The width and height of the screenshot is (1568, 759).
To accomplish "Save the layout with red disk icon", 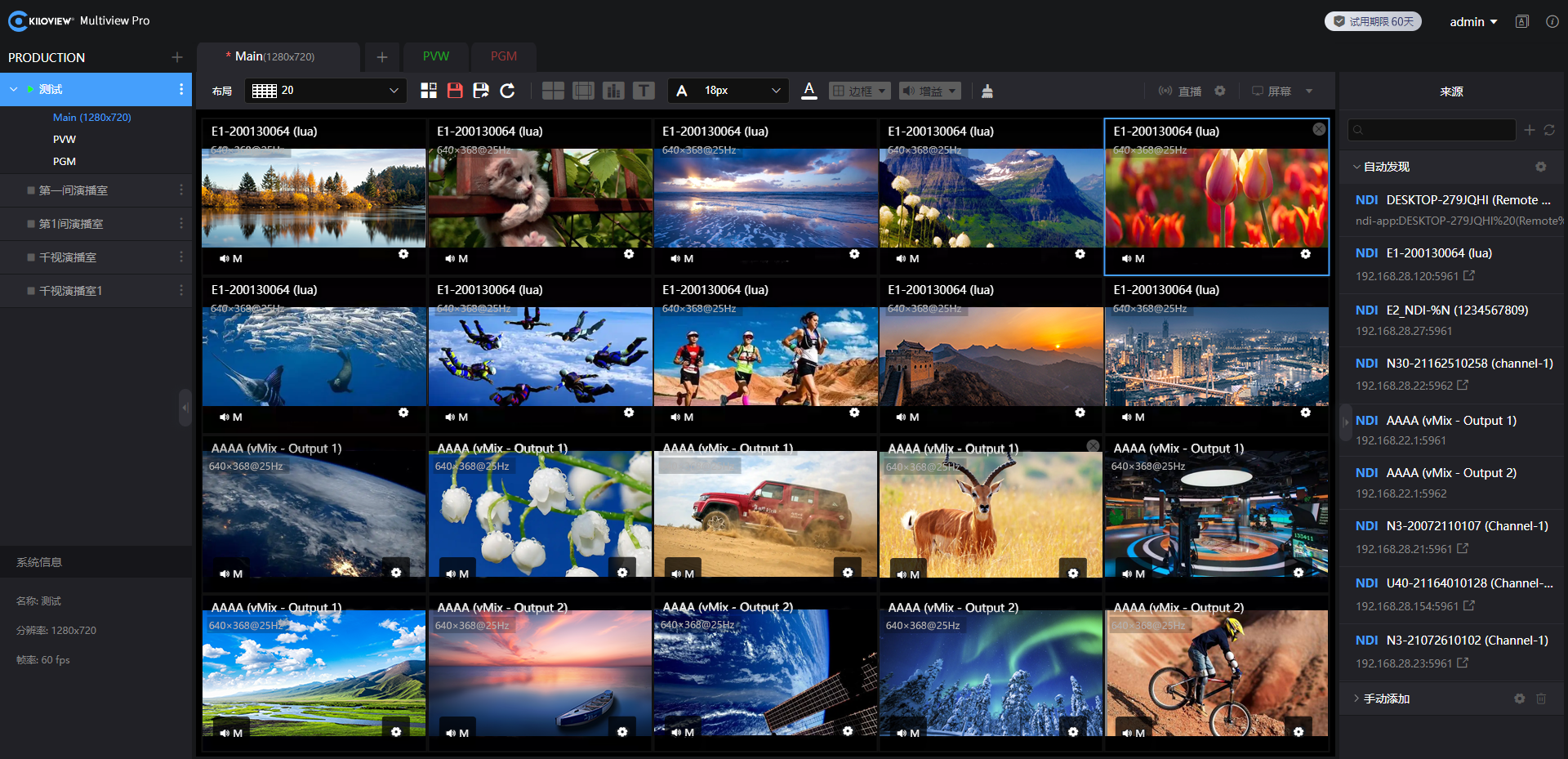I will coord(455,91).
